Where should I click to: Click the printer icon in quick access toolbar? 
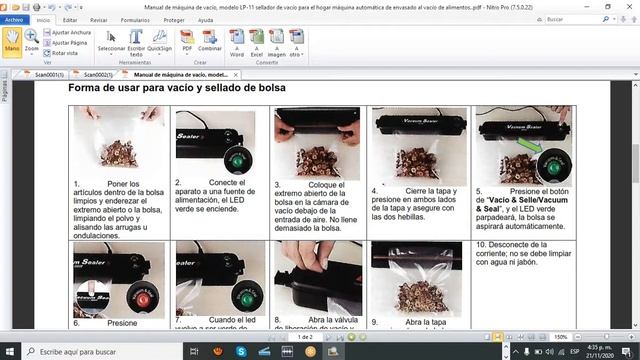click(37, 7)
